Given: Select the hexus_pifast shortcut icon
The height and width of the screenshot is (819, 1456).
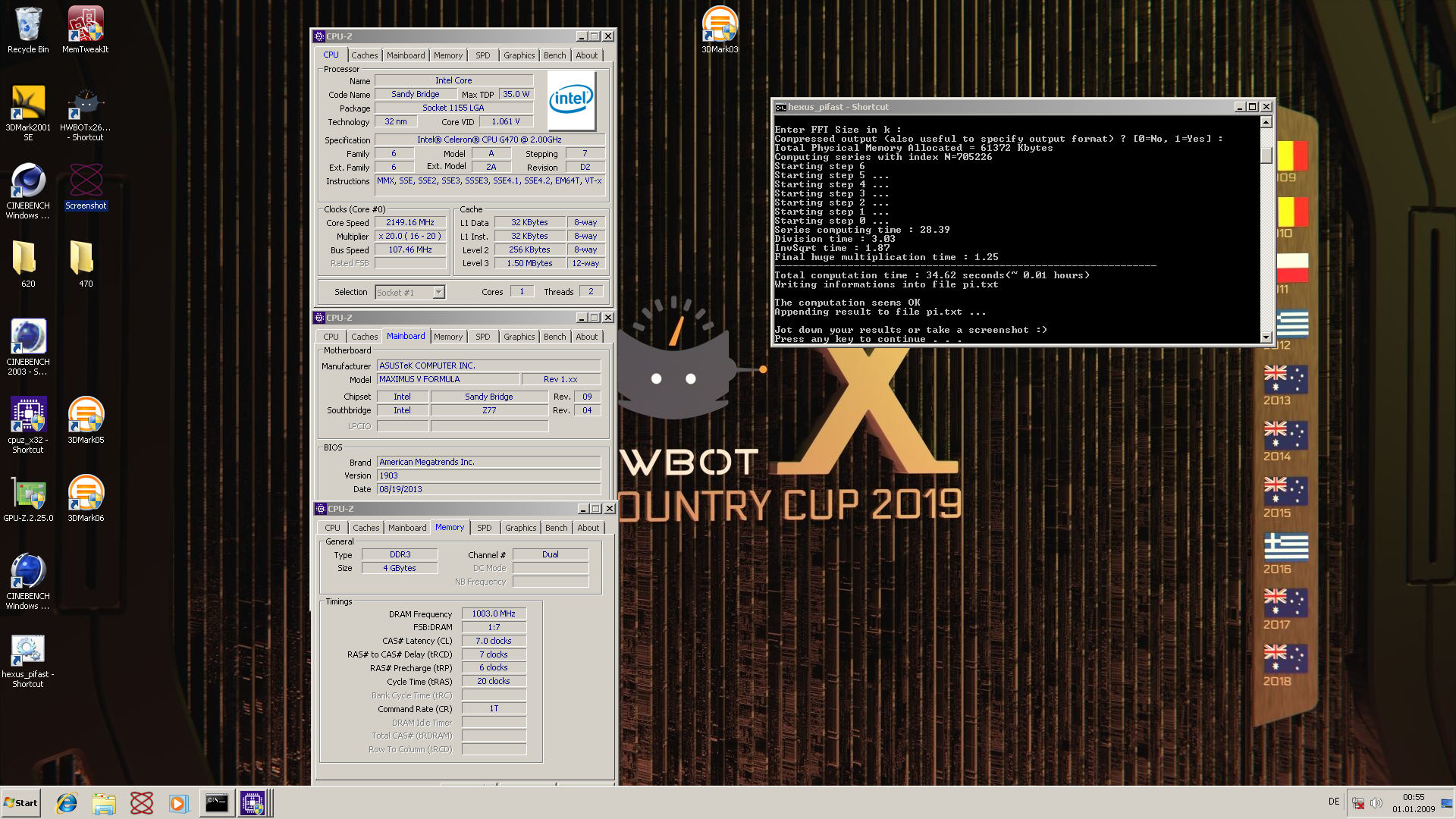Looking at the screenshot, I should pos(28,660).
